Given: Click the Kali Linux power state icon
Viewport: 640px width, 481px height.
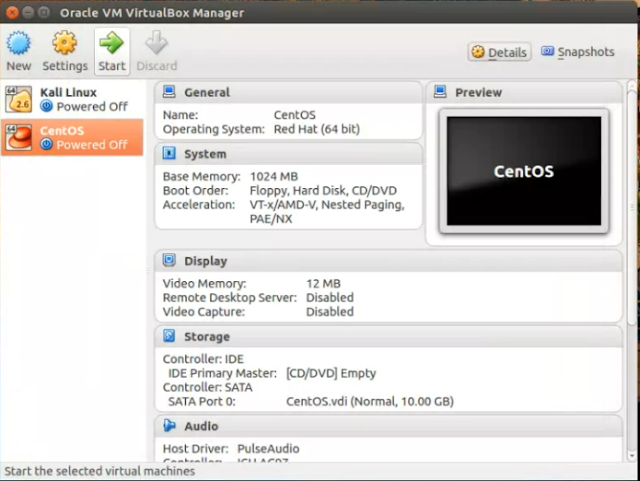Looking at the screenshot, I should [x=47, y=107].
